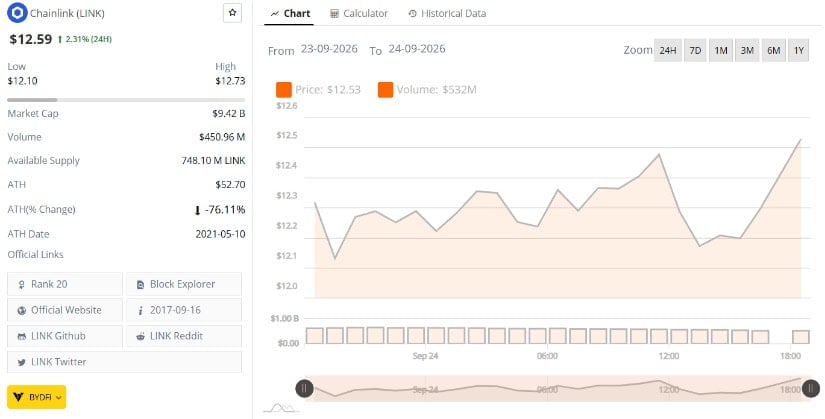The image size is (825, 419).
Task: Click the Calculator tab icon
Action: [x=335, y=14]
